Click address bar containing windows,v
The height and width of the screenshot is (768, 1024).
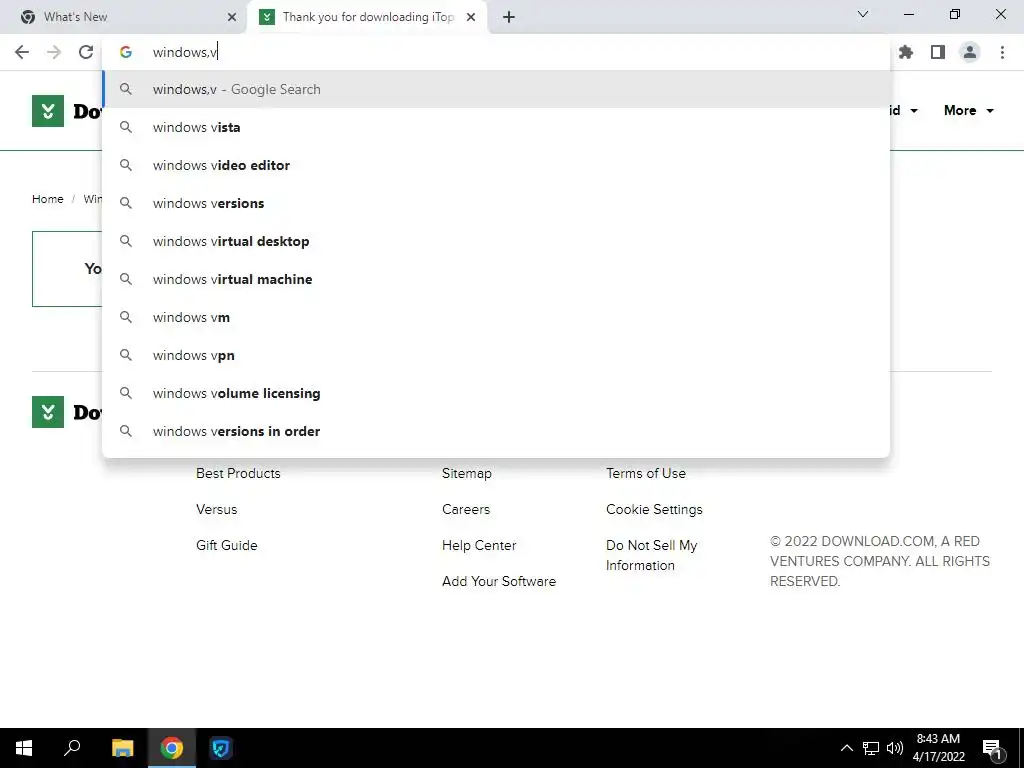pyautogui.click(x=496, y=52)
